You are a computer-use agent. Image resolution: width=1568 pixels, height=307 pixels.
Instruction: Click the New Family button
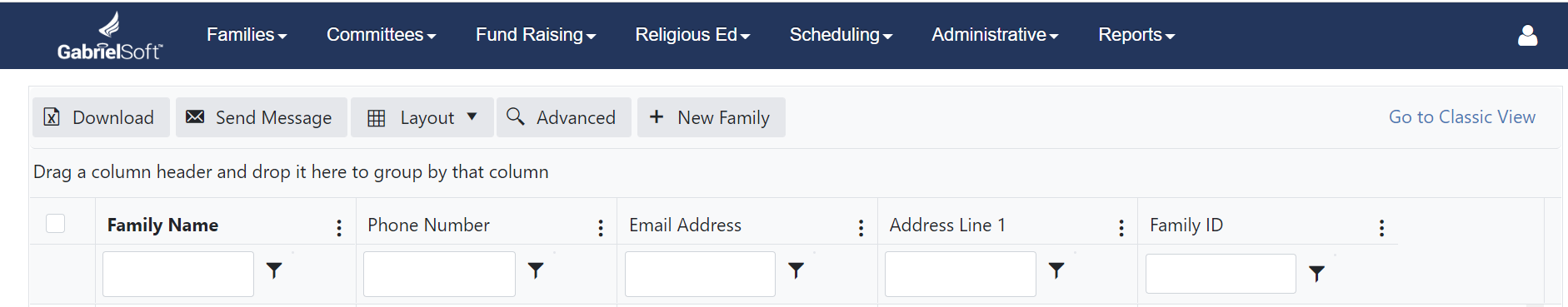tap(711, 117)
